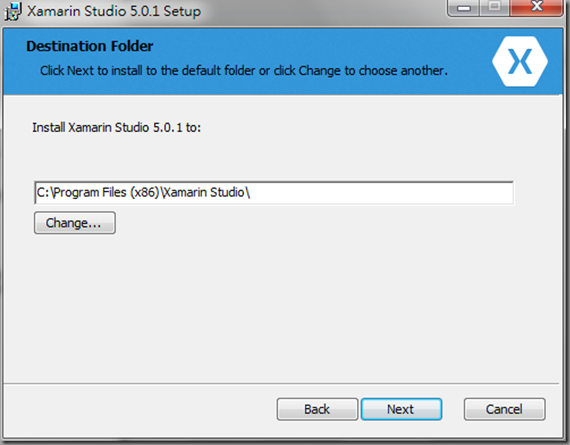The height and width of the screenshot is (445, 570).
Task: Open the Change... folder dialog
Action: point(75,223)
